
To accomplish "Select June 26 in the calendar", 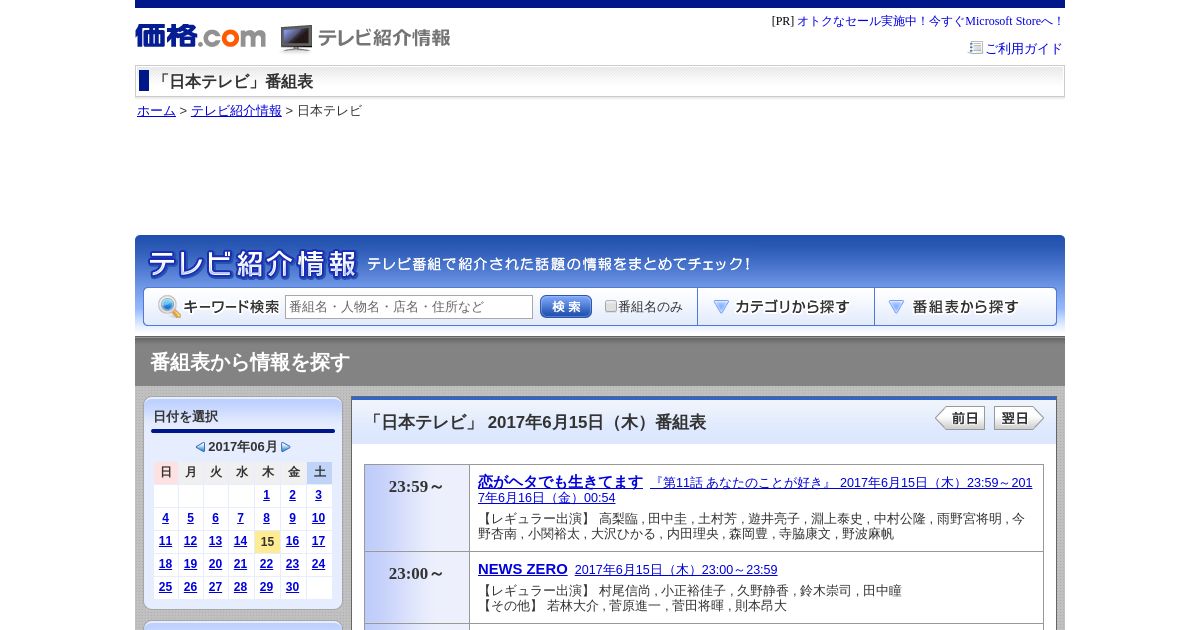I will coord(190,587).
